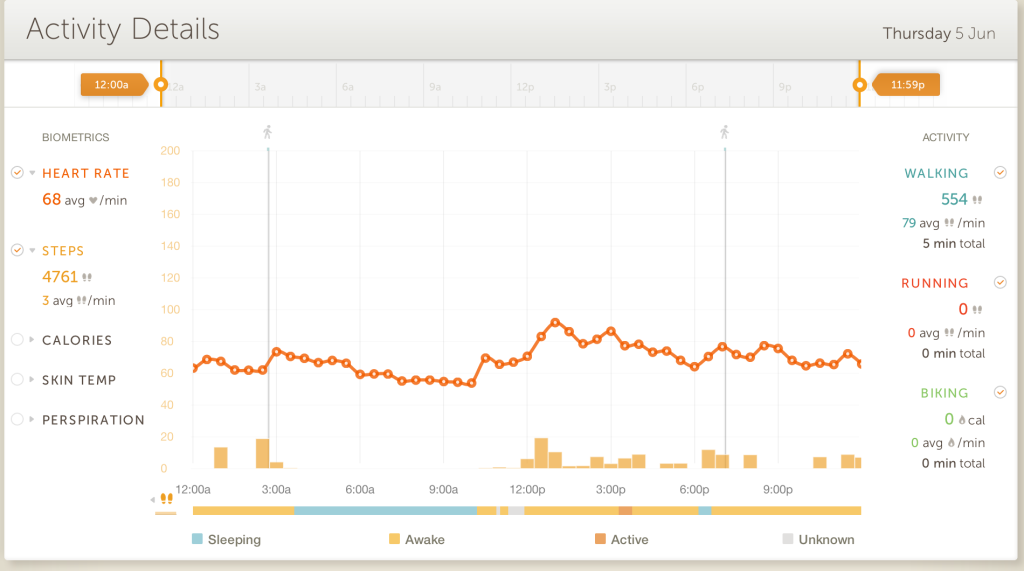Click the 12:00a orange start time tag
The width and height of the screenshot is (1024, 571).
coord(114,84)
